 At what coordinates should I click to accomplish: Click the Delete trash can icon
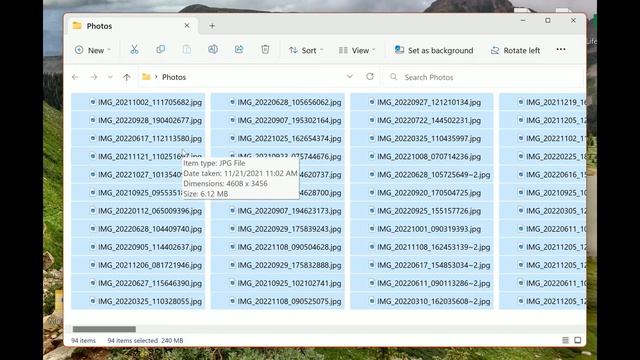click(x=265, y=50)
